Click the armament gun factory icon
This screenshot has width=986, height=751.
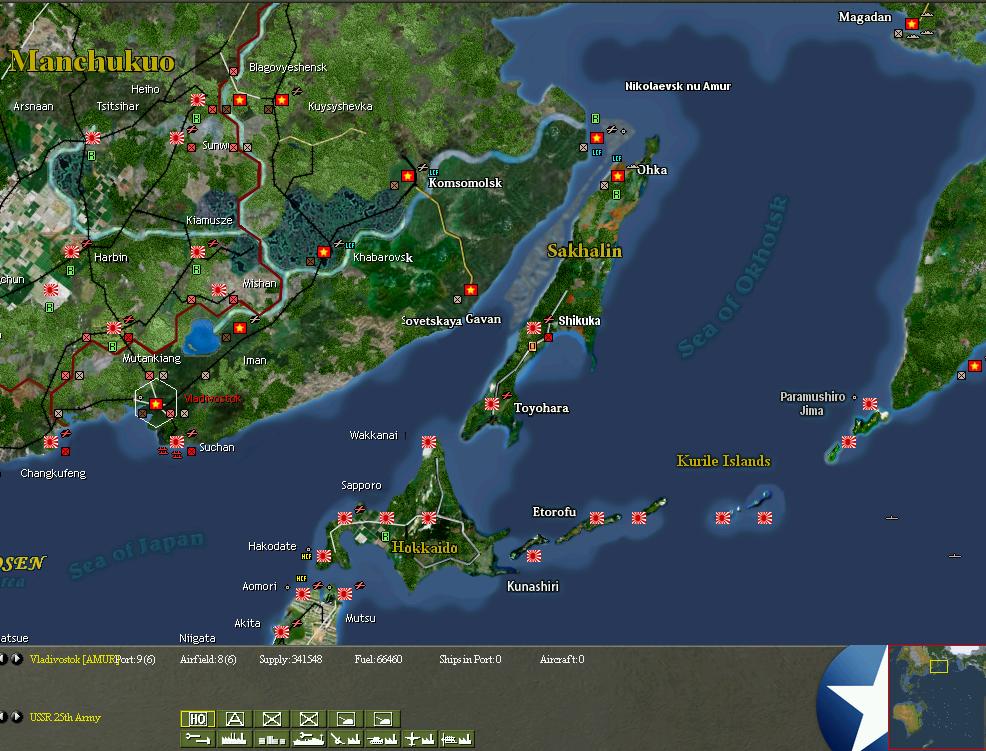point(346,739)
